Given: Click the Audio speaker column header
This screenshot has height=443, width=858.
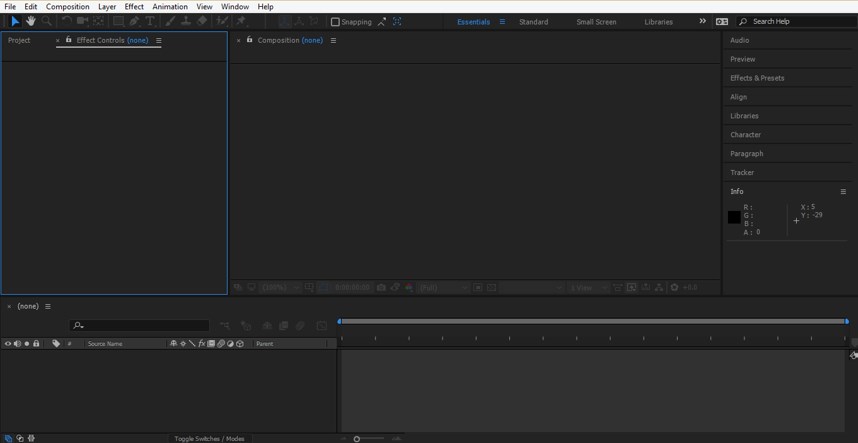Looking at the screenshot, I should (x=18, y=344).
